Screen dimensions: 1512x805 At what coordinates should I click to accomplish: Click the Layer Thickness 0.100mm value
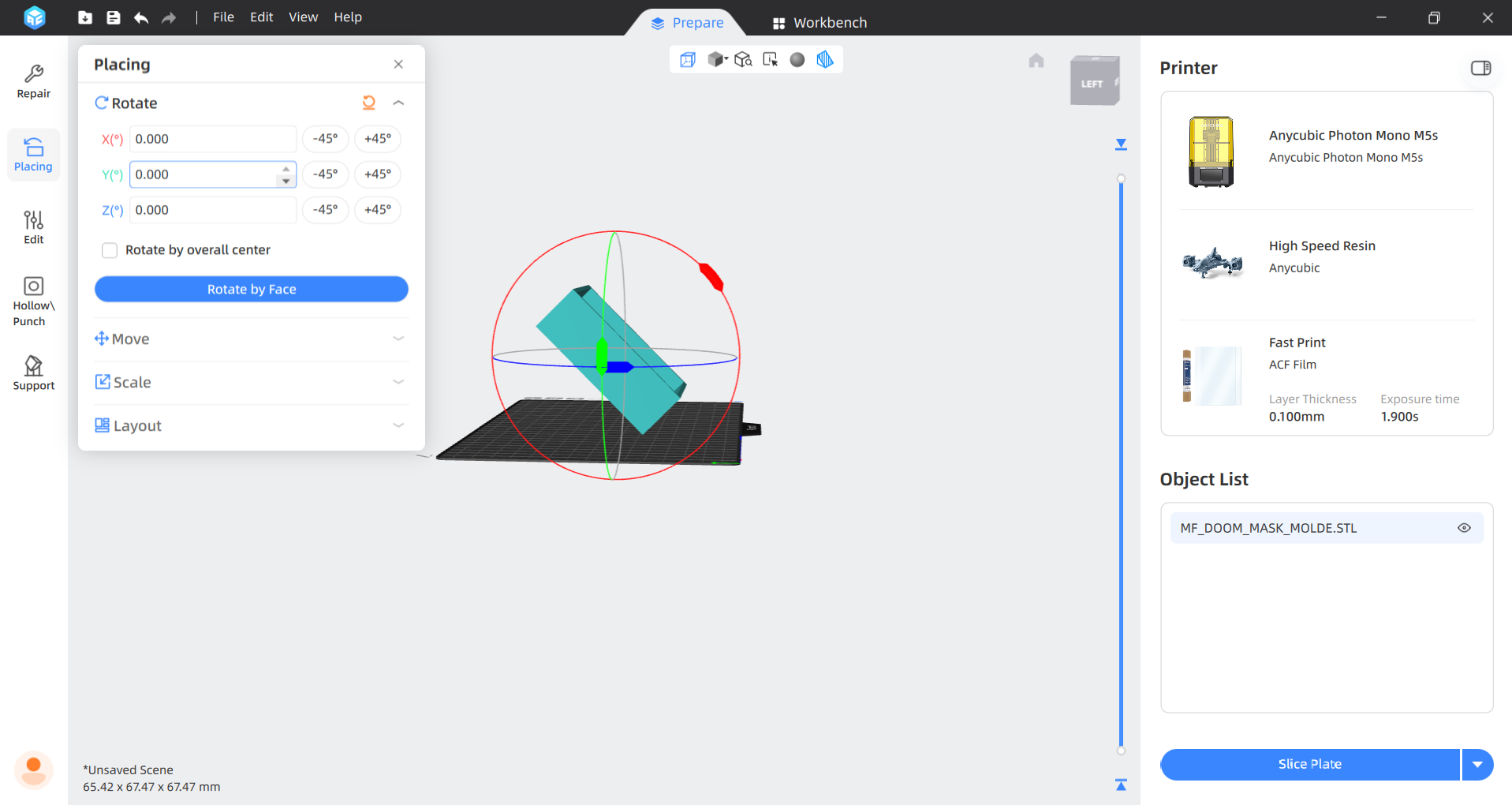coord(1297,417)
